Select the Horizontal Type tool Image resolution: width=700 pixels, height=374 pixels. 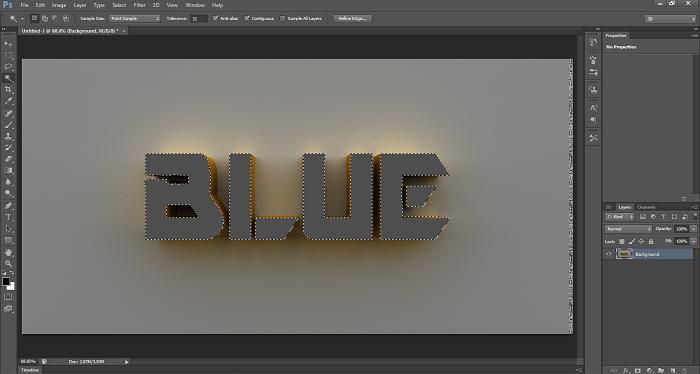click(8, 217)
